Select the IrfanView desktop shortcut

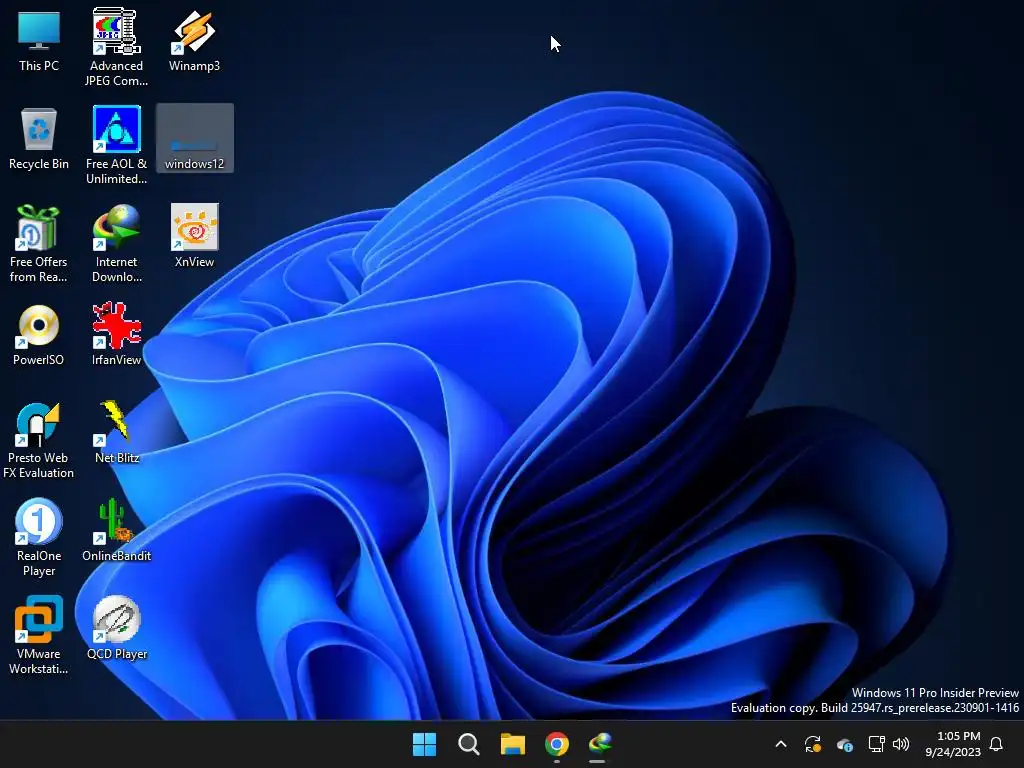[116, 334]
